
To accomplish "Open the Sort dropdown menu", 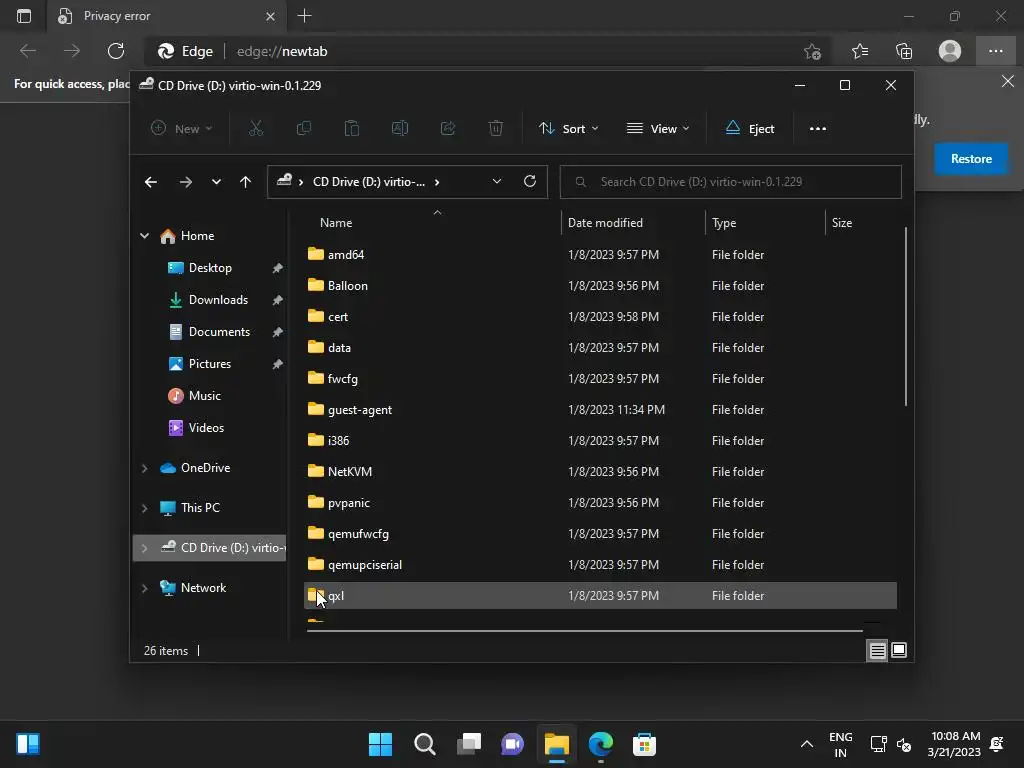I will [x=568, y=129].
